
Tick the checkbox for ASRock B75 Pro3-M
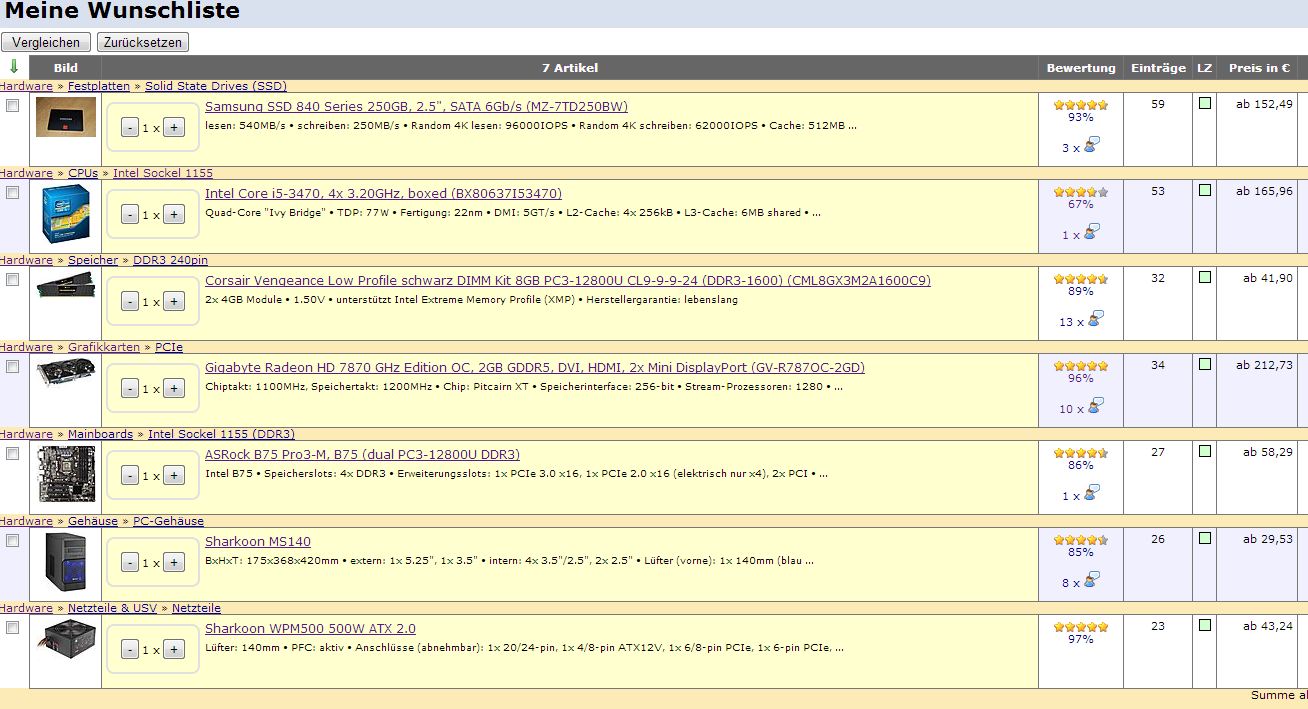13,454
